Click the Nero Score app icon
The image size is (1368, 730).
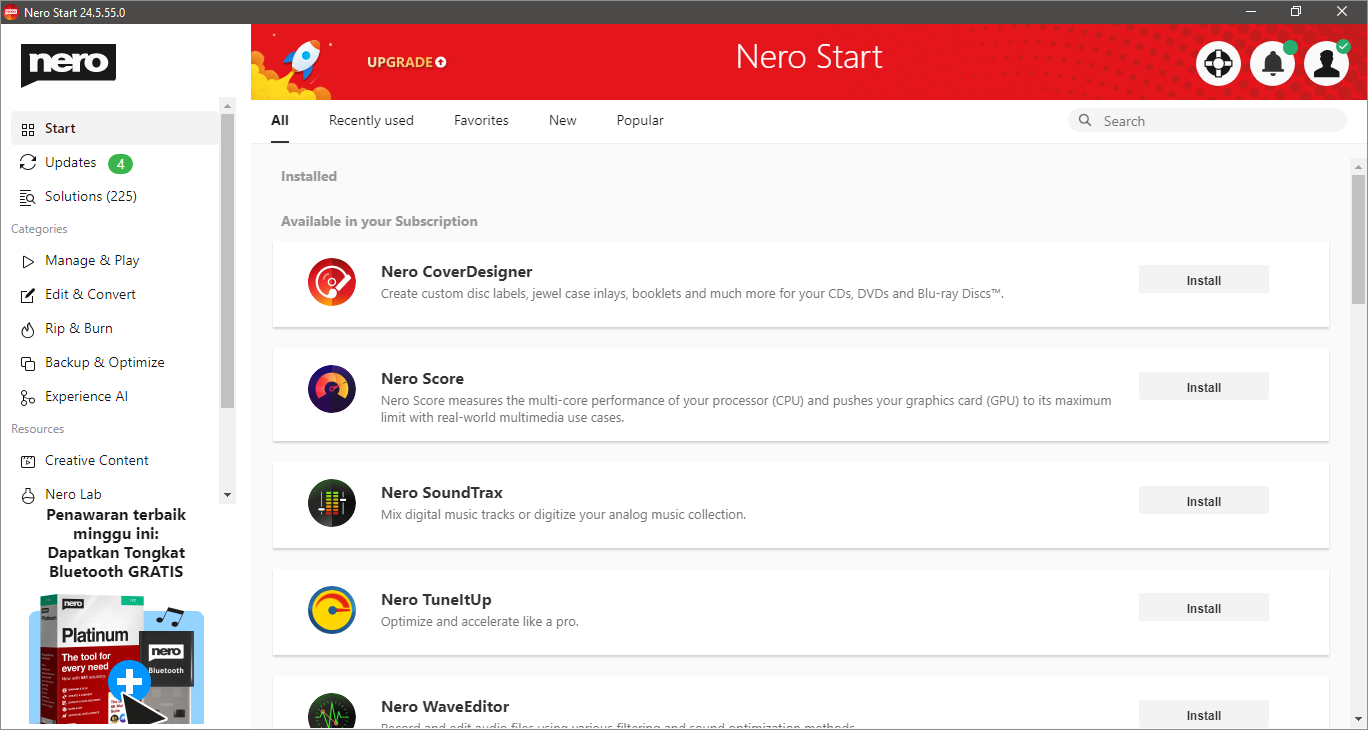click(x=332, y=389)
